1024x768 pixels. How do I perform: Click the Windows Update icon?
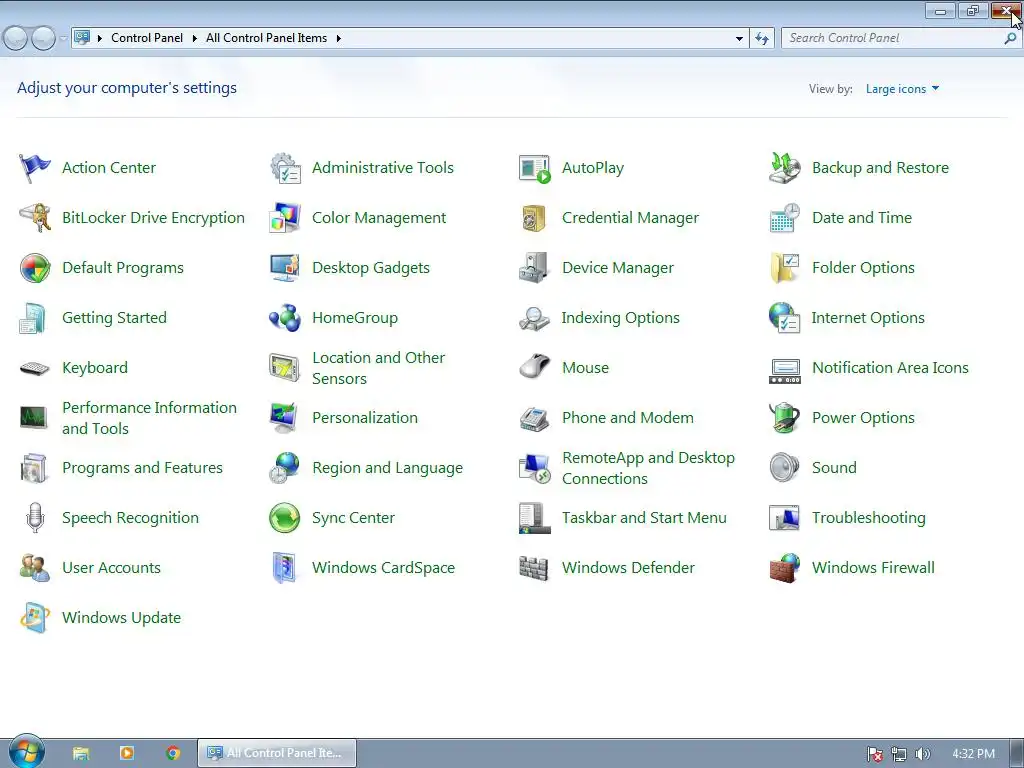(x=35, y=618)
